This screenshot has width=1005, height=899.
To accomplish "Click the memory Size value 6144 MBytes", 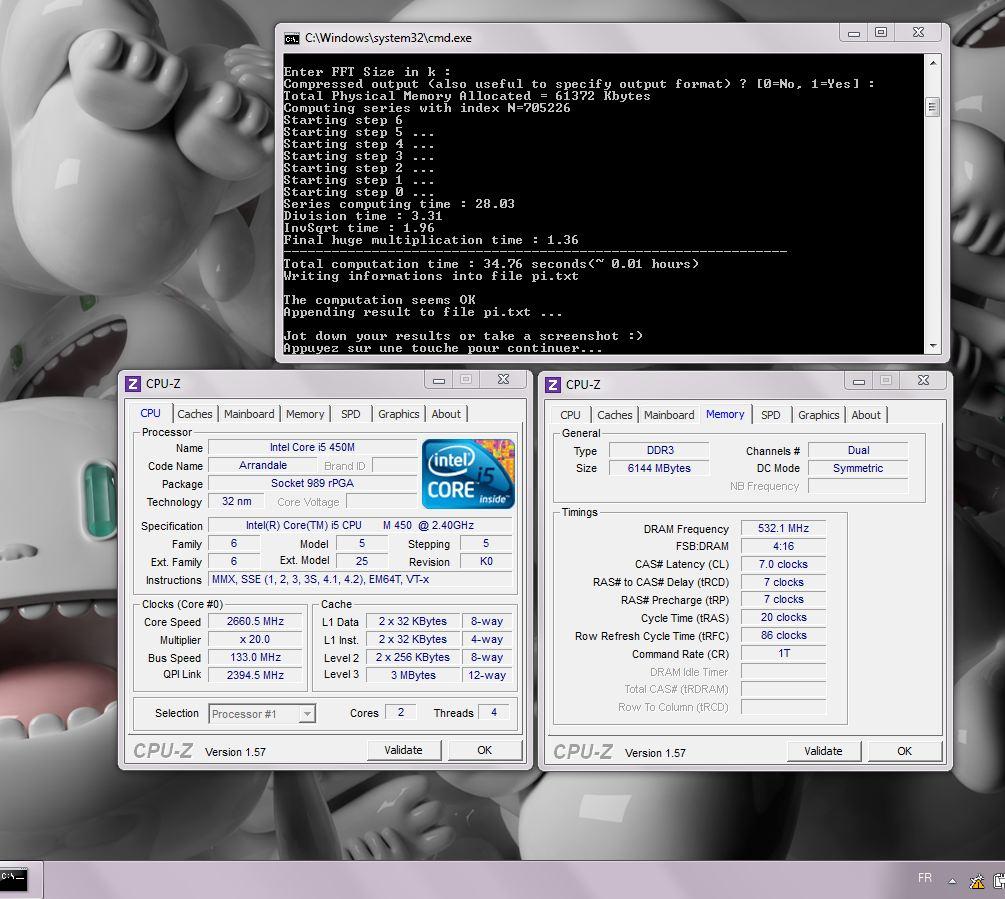I will pyautogui.click(x=660, y=468).
